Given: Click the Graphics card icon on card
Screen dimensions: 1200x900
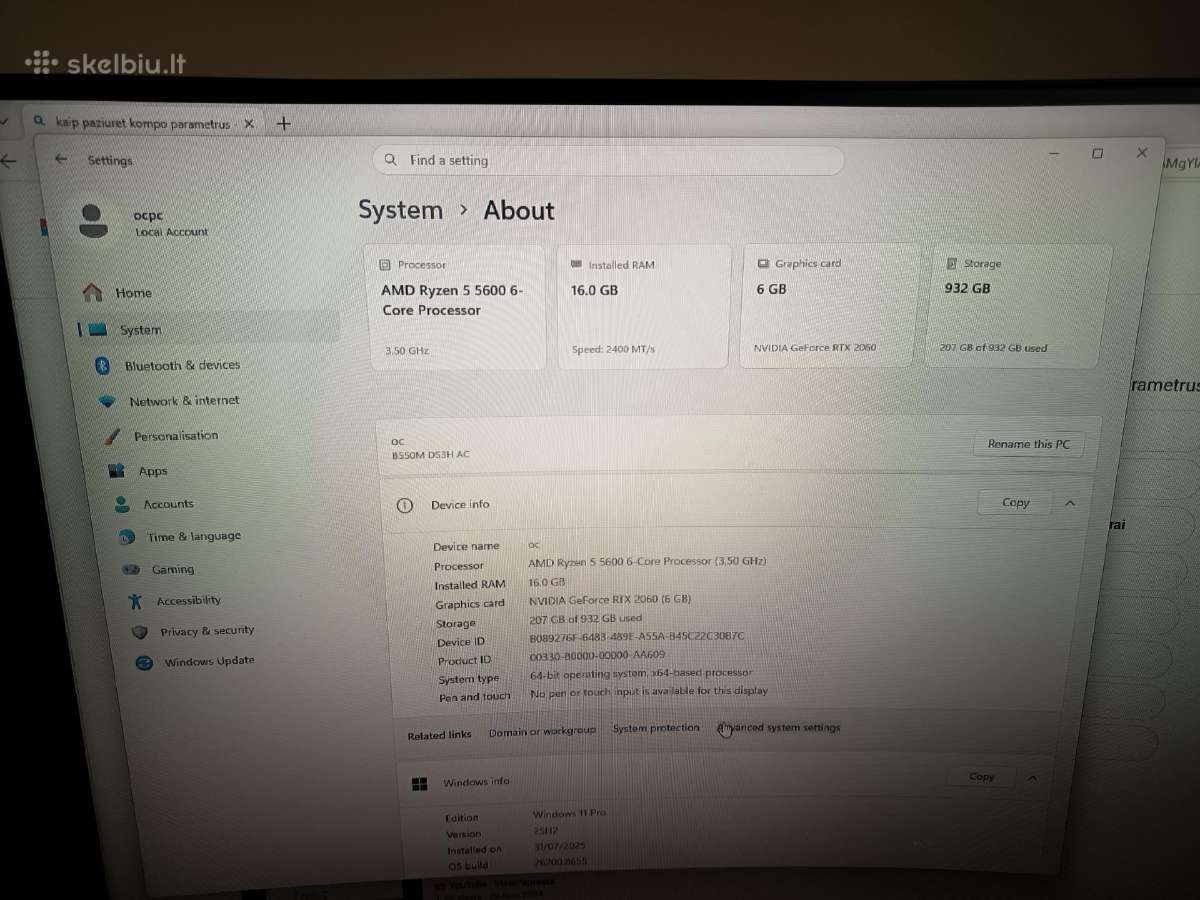Looking at the screenshot, I should pos(763,264).
